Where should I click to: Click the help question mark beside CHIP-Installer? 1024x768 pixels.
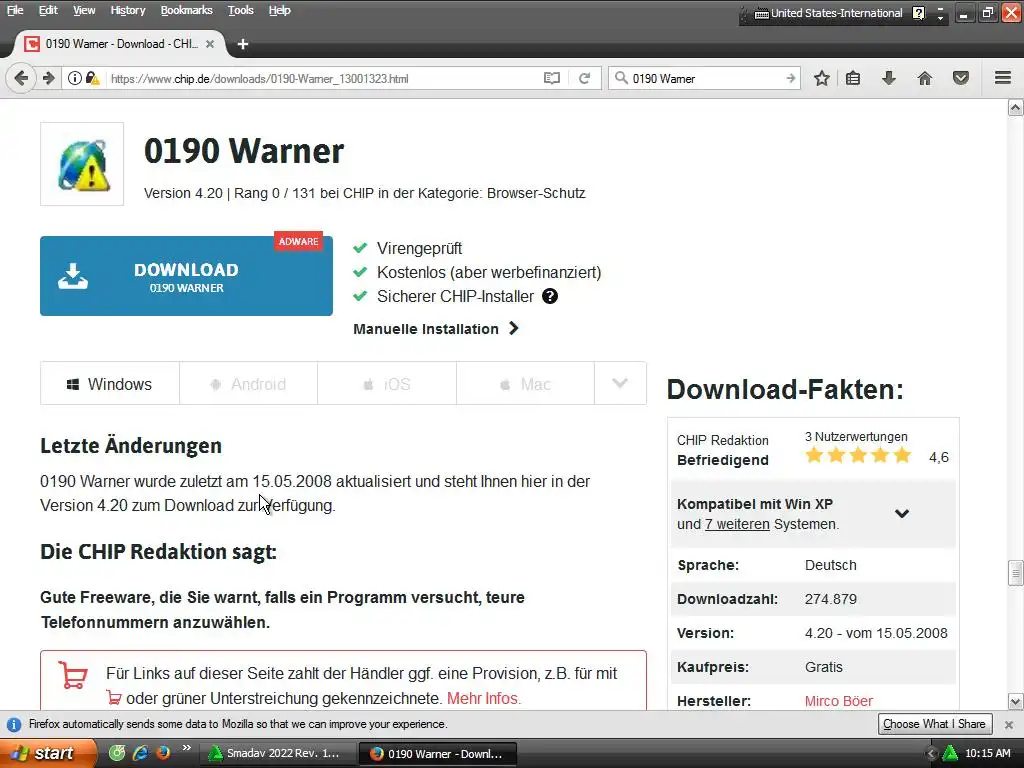click(550, 296)
